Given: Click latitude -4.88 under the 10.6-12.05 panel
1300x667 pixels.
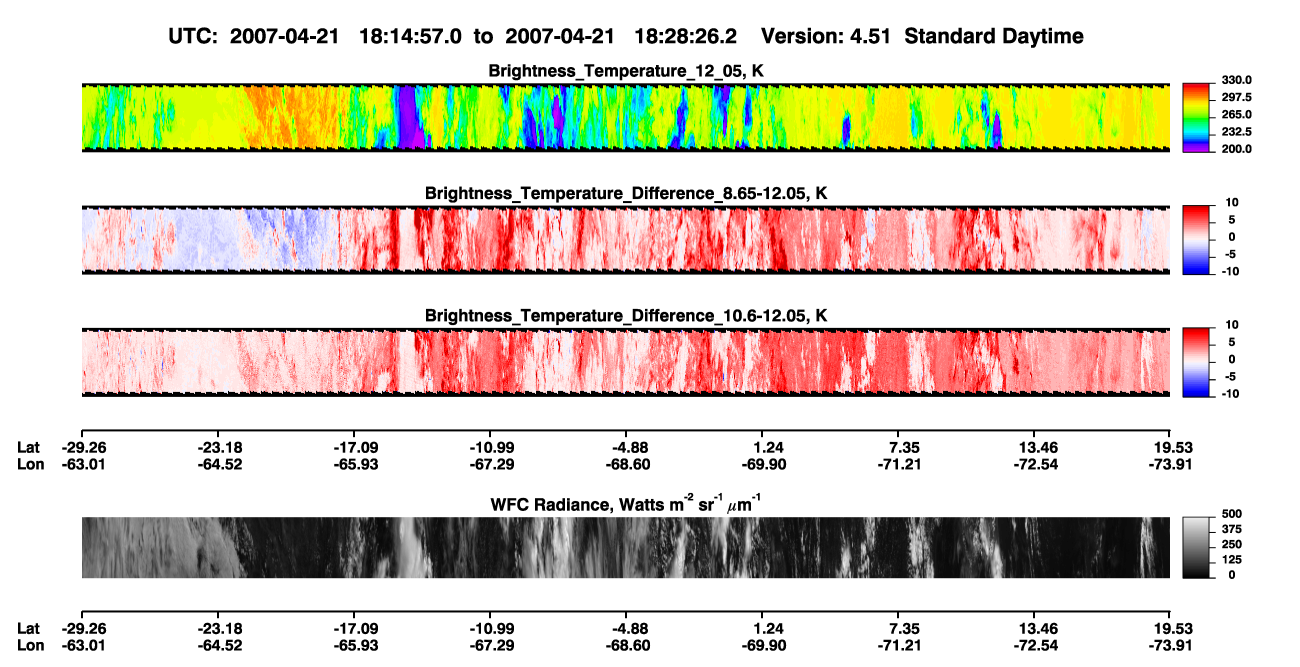Looking at the screenshot, I should pyautogui.click(x=626, y=447).
